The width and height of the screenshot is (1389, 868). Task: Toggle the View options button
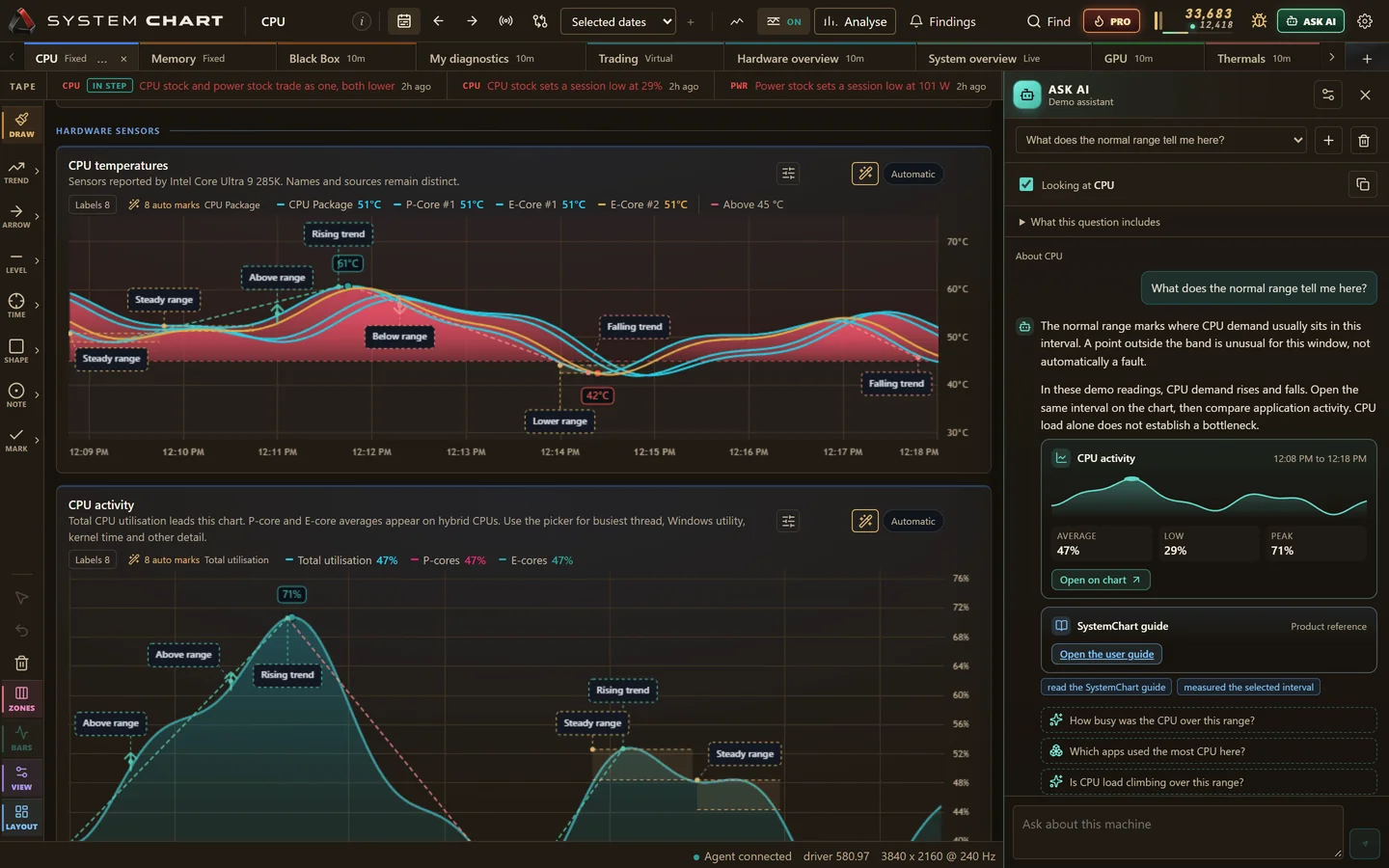click(x=21, y=778)
